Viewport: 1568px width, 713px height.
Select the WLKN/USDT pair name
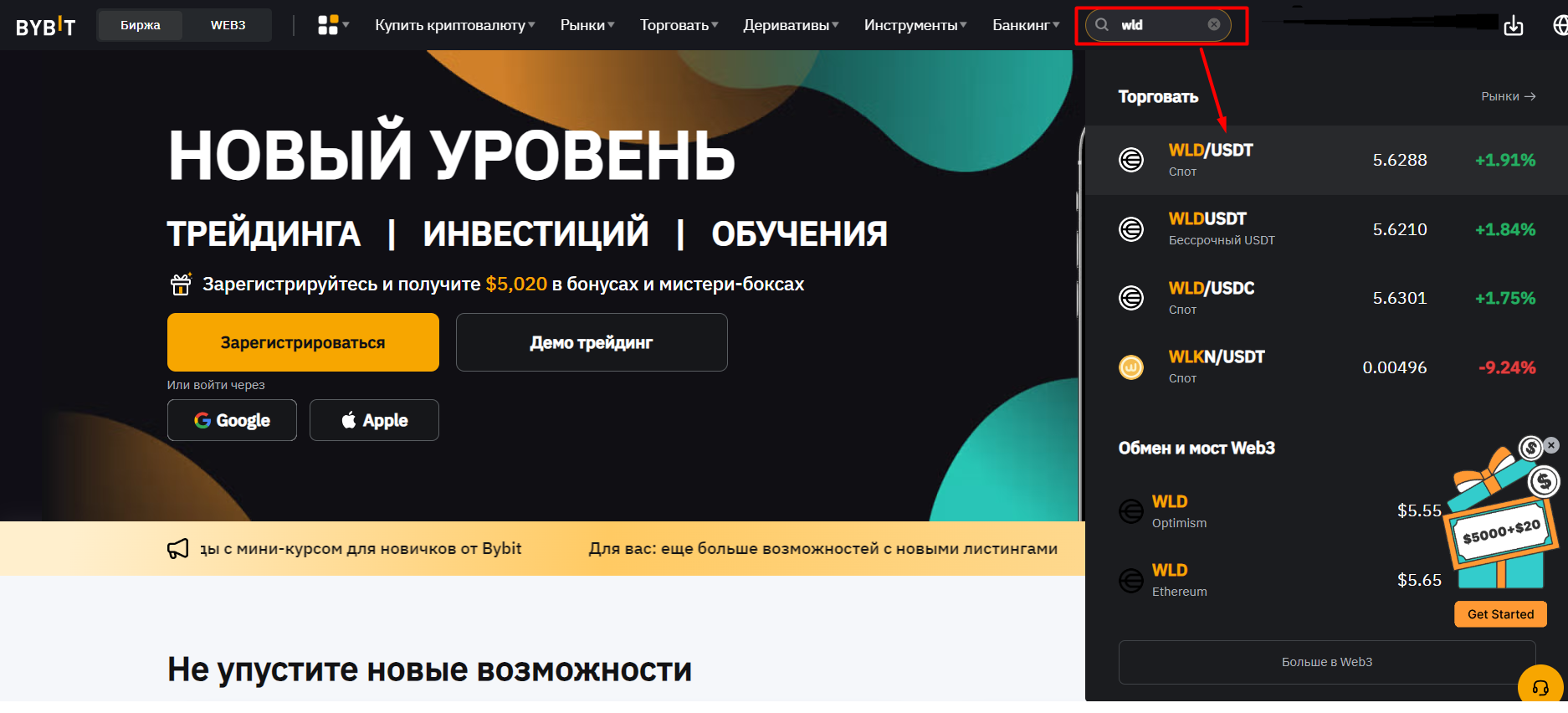coord(1217,357)
